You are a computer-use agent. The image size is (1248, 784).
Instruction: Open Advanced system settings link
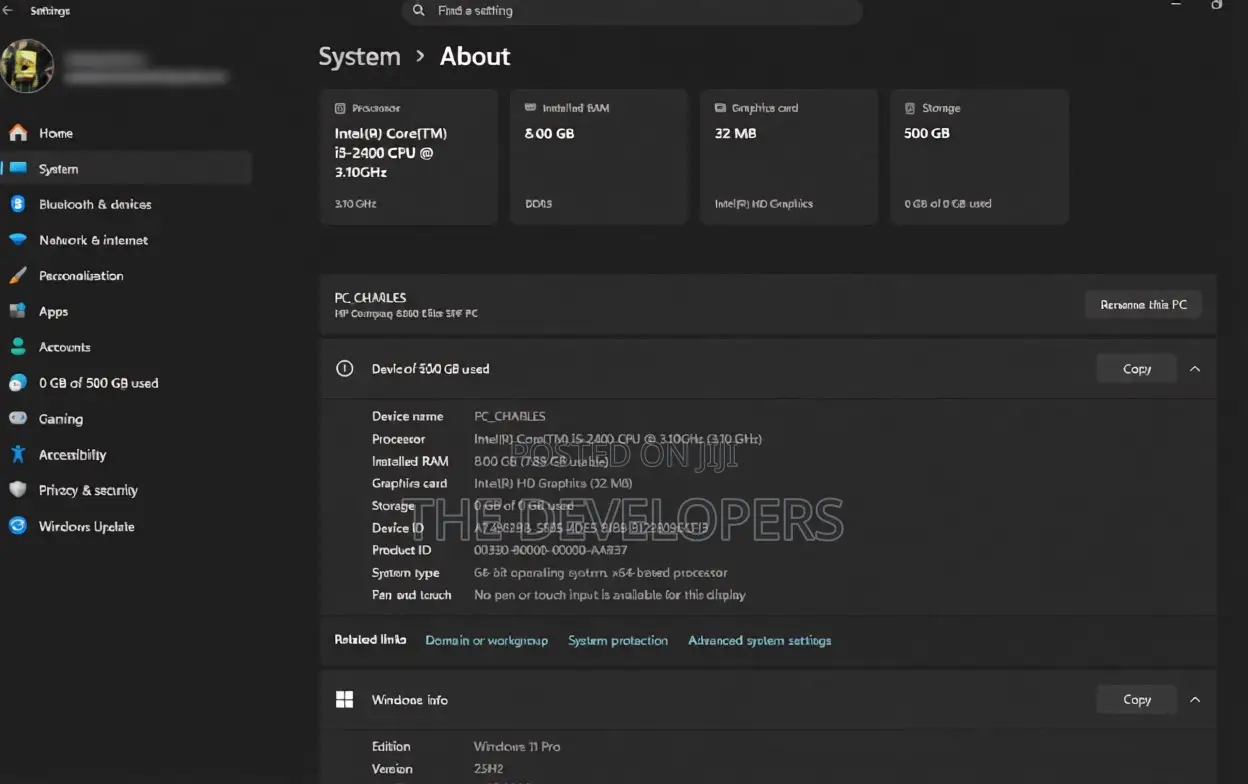(760, 640)
